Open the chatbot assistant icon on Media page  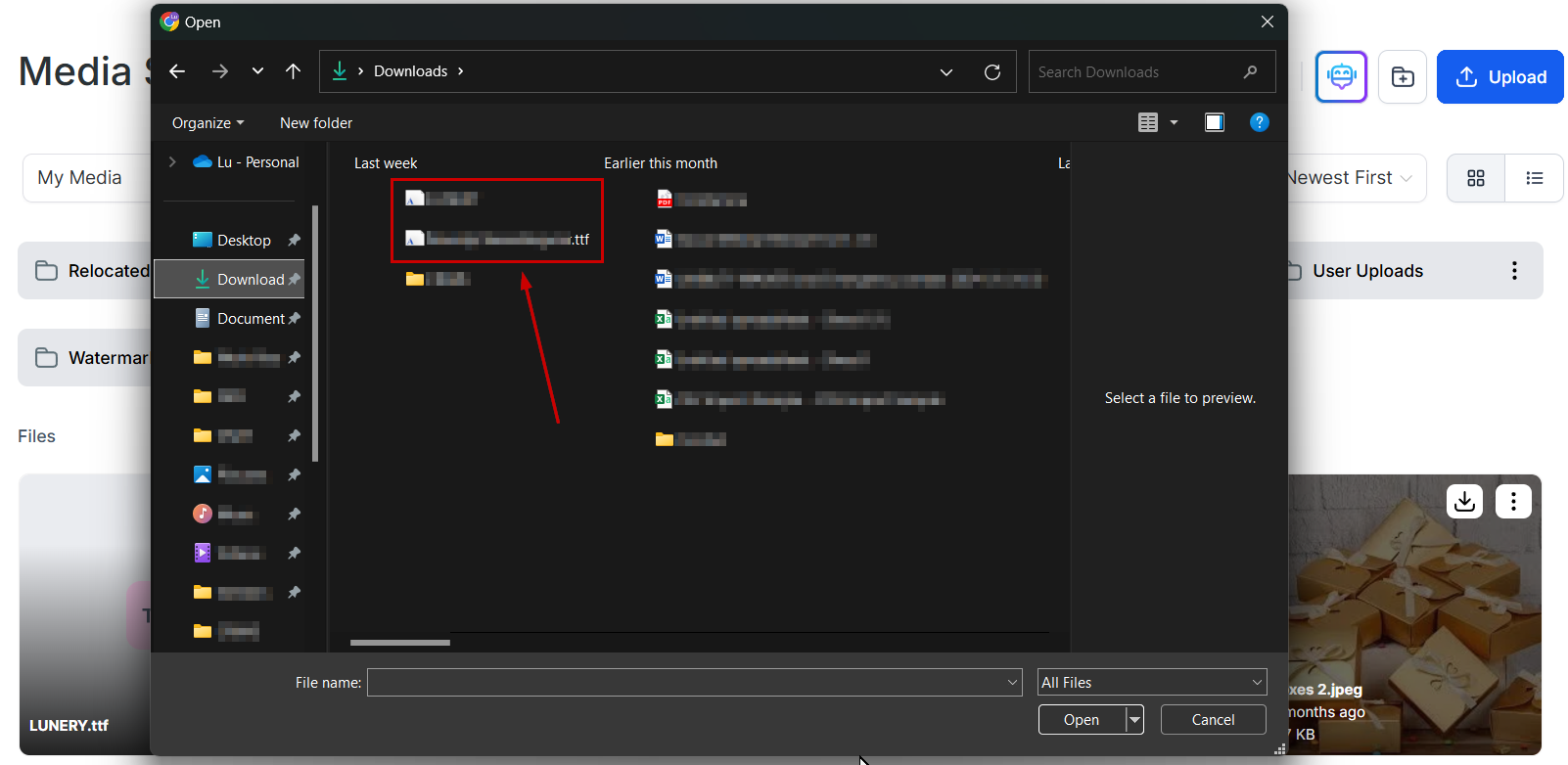[1341, 76]
